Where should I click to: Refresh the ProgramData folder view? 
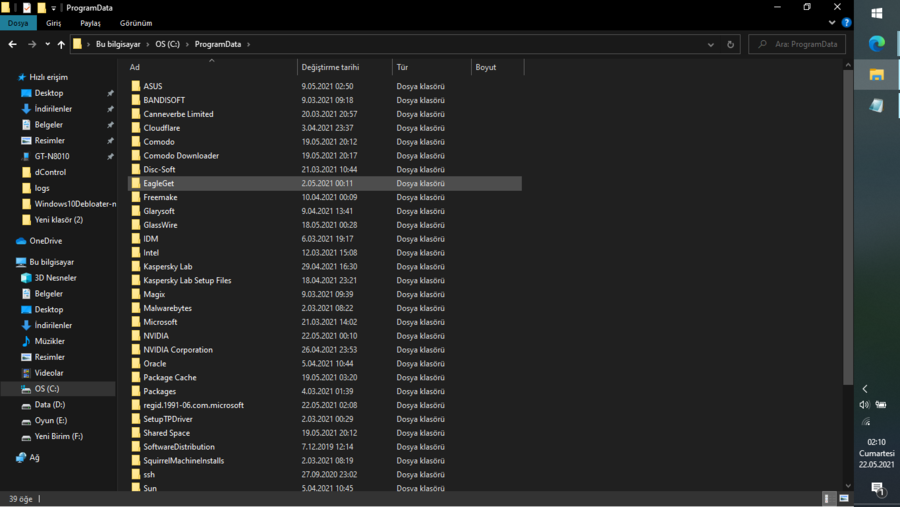tap(730, 44)
